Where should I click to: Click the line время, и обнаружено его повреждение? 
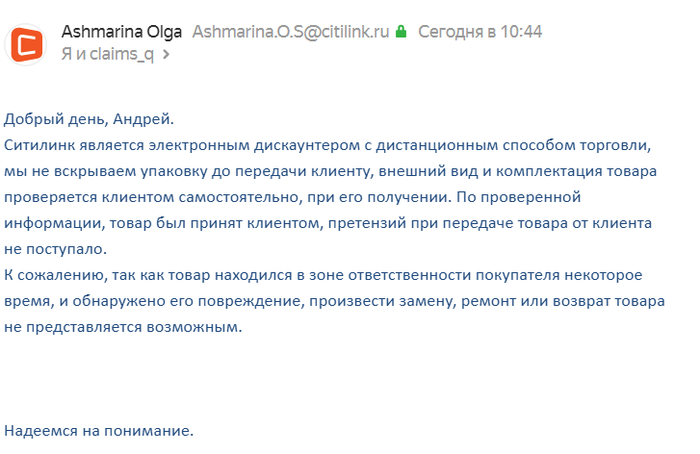(334, 301)
